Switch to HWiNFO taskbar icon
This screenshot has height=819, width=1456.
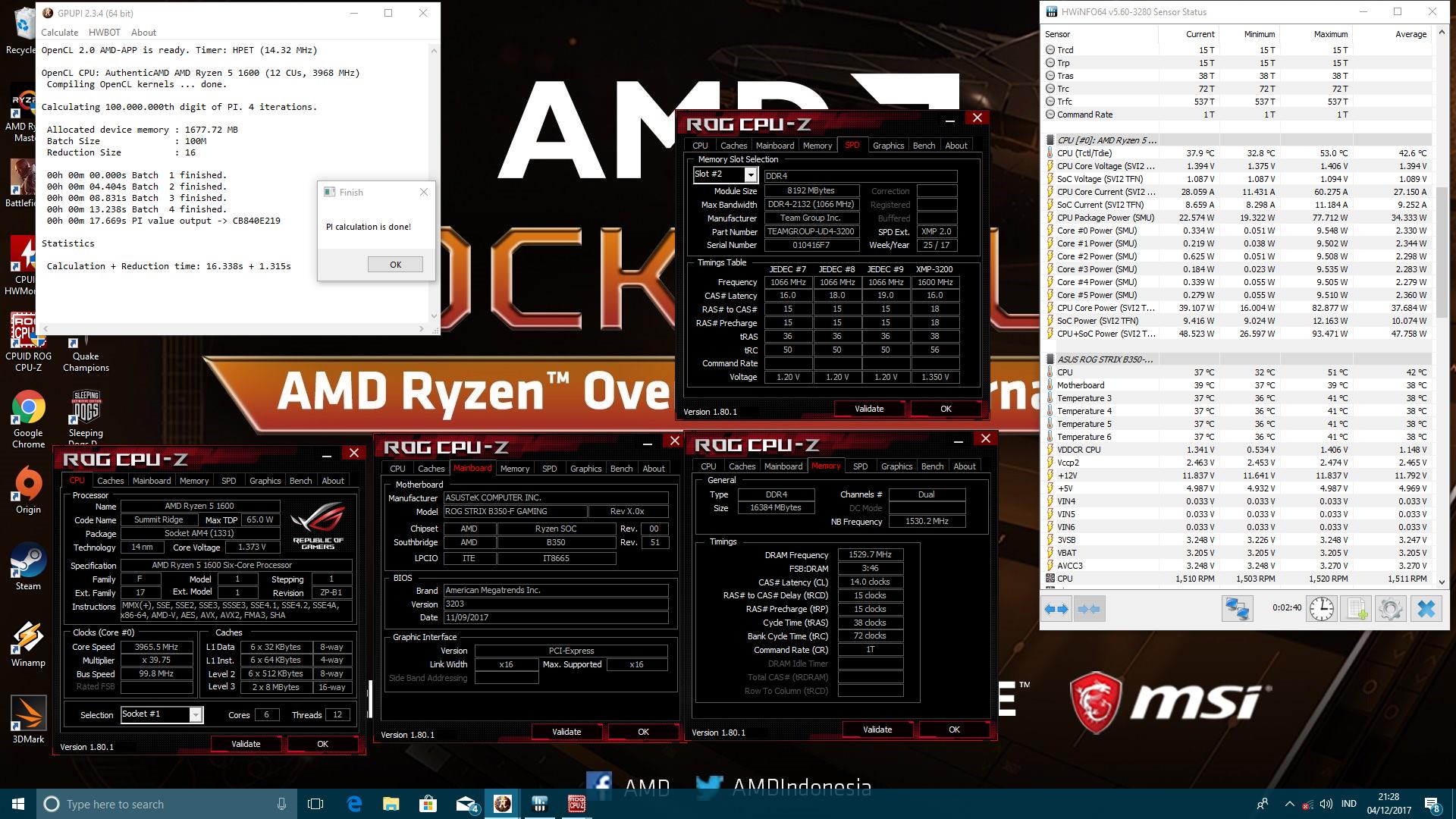coord(540,804)
